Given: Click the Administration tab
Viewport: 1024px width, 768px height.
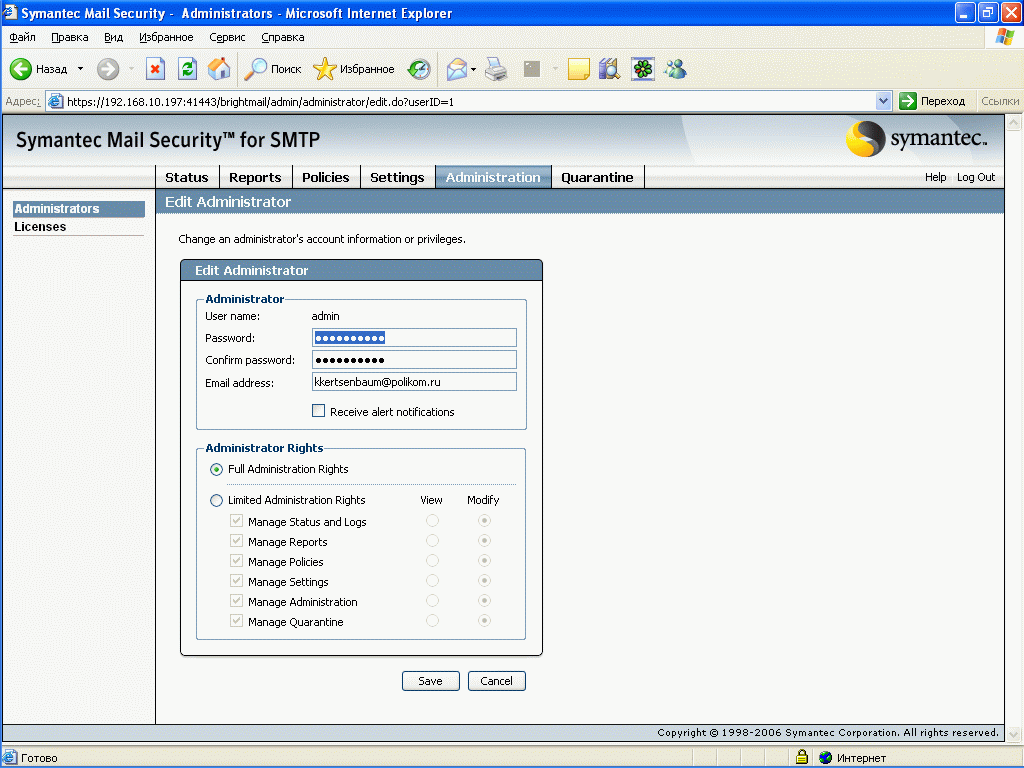Looking at the screenshot, I should coord(493,177).
